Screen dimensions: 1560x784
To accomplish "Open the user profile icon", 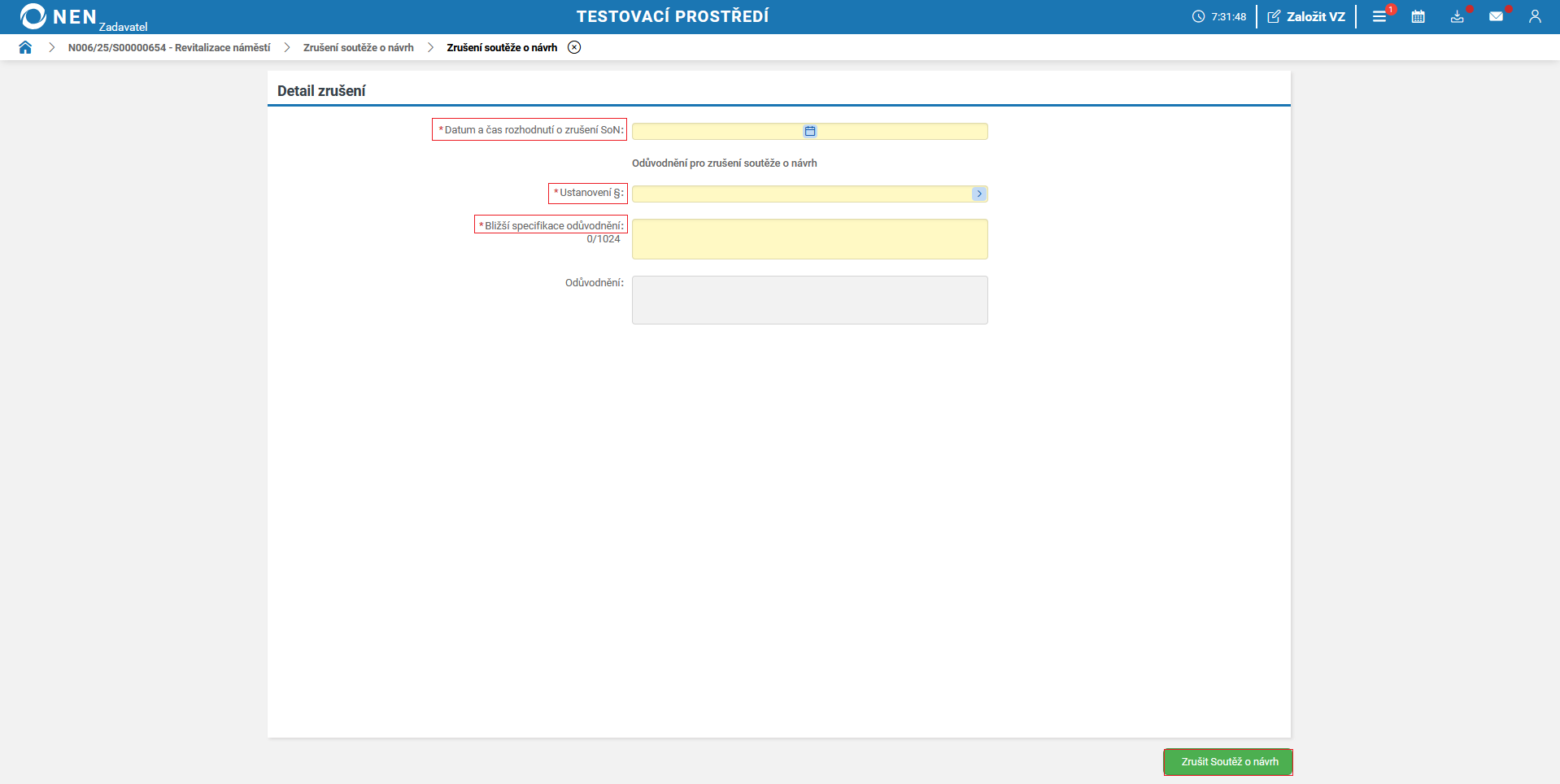I will pyautogui.click(x=1535, y=16).
